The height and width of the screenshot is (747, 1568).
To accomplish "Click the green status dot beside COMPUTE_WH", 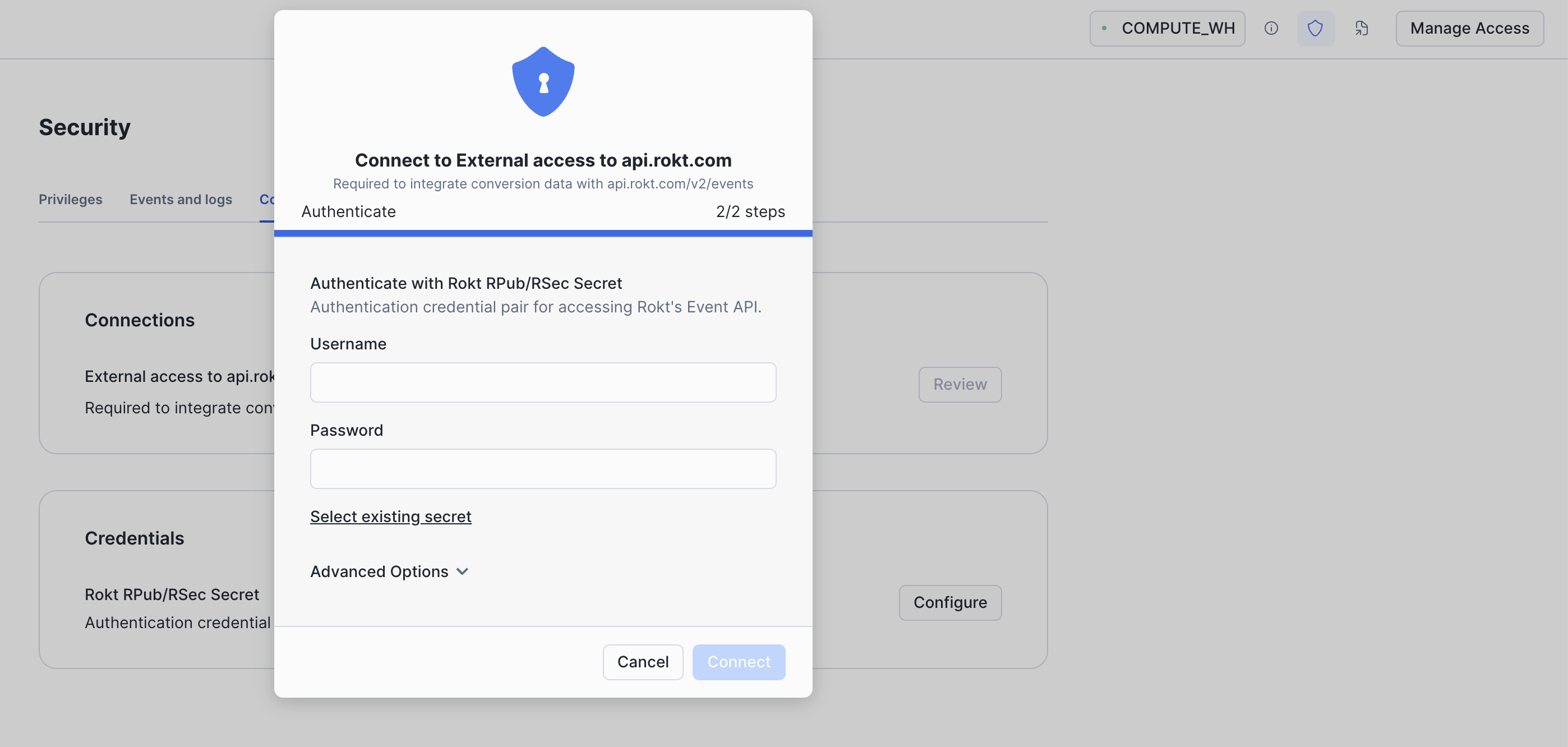I will coord(1104,28).
